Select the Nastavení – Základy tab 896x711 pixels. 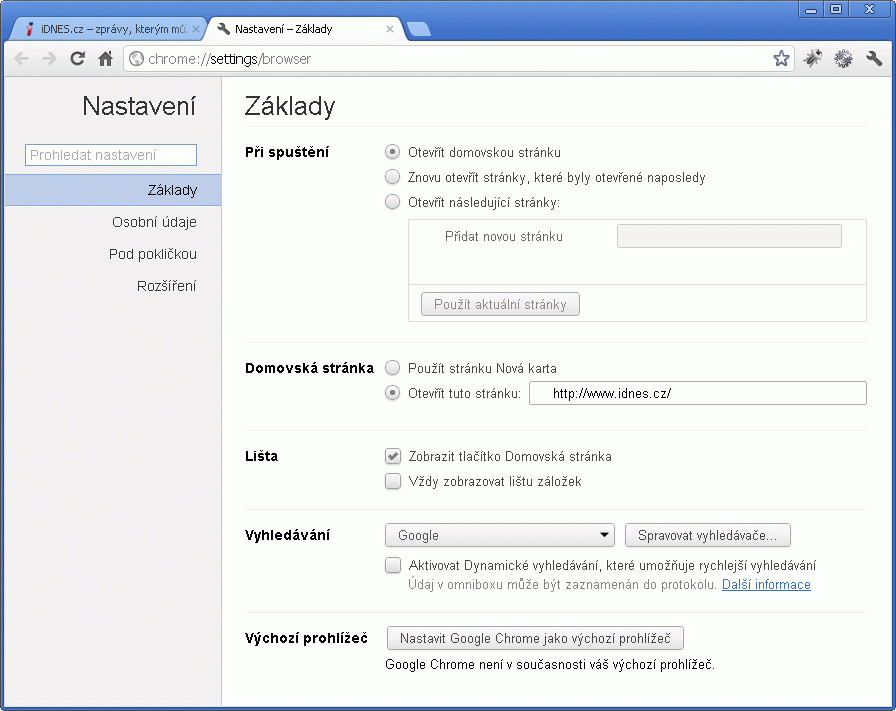306,29
